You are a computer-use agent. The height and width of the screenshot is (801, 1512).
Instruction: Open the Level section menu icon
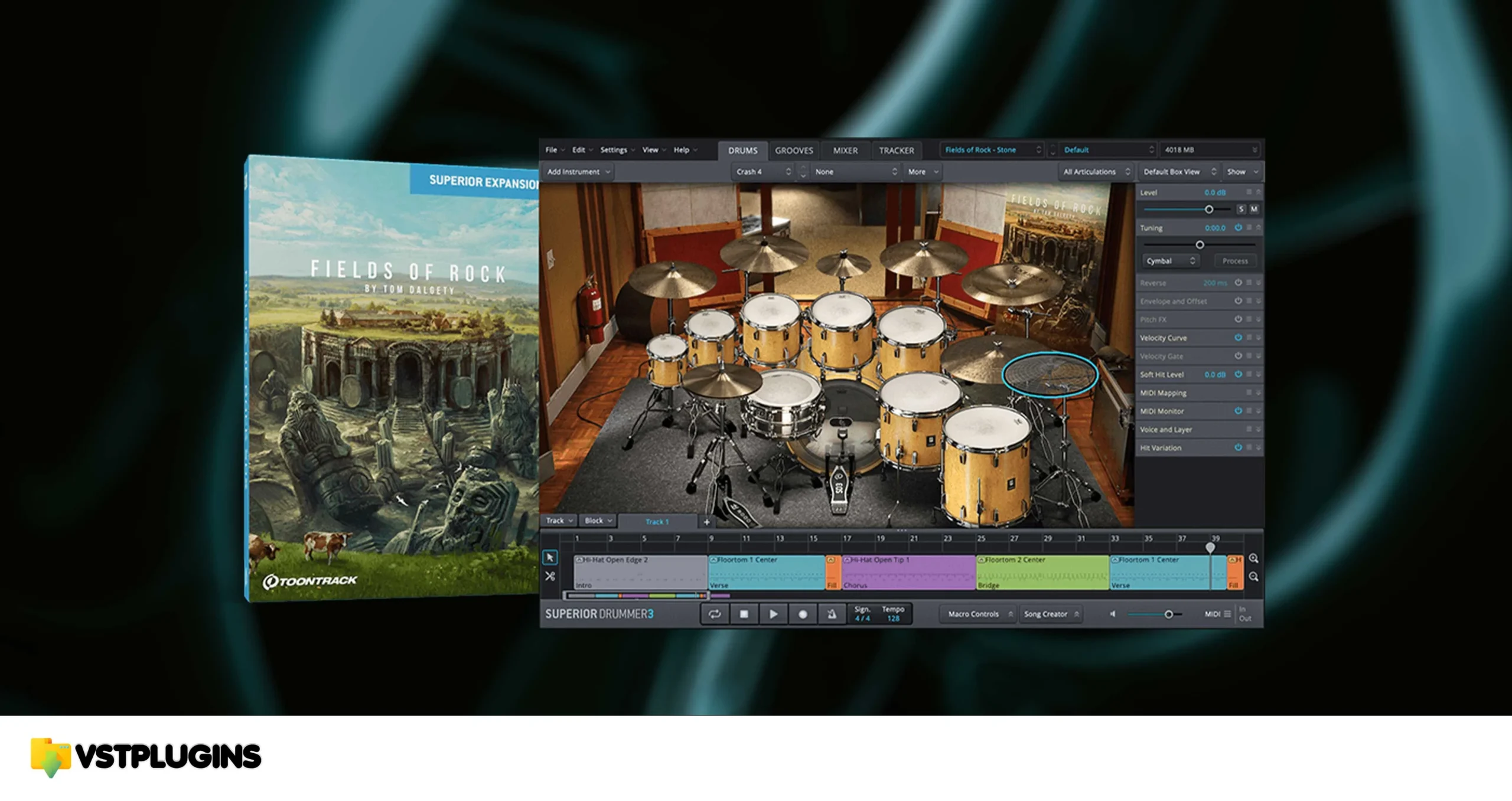pos(1249,192)
